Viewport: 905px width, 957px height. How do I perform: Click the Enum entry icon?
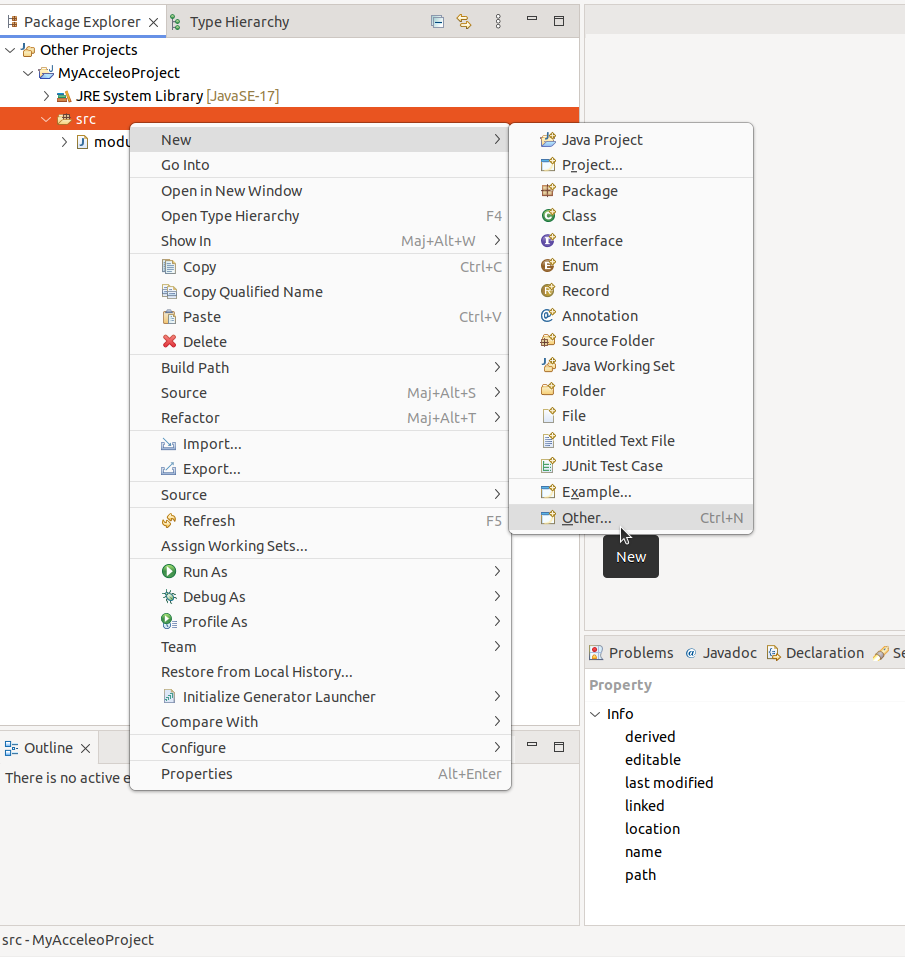[x=548, y=266]
